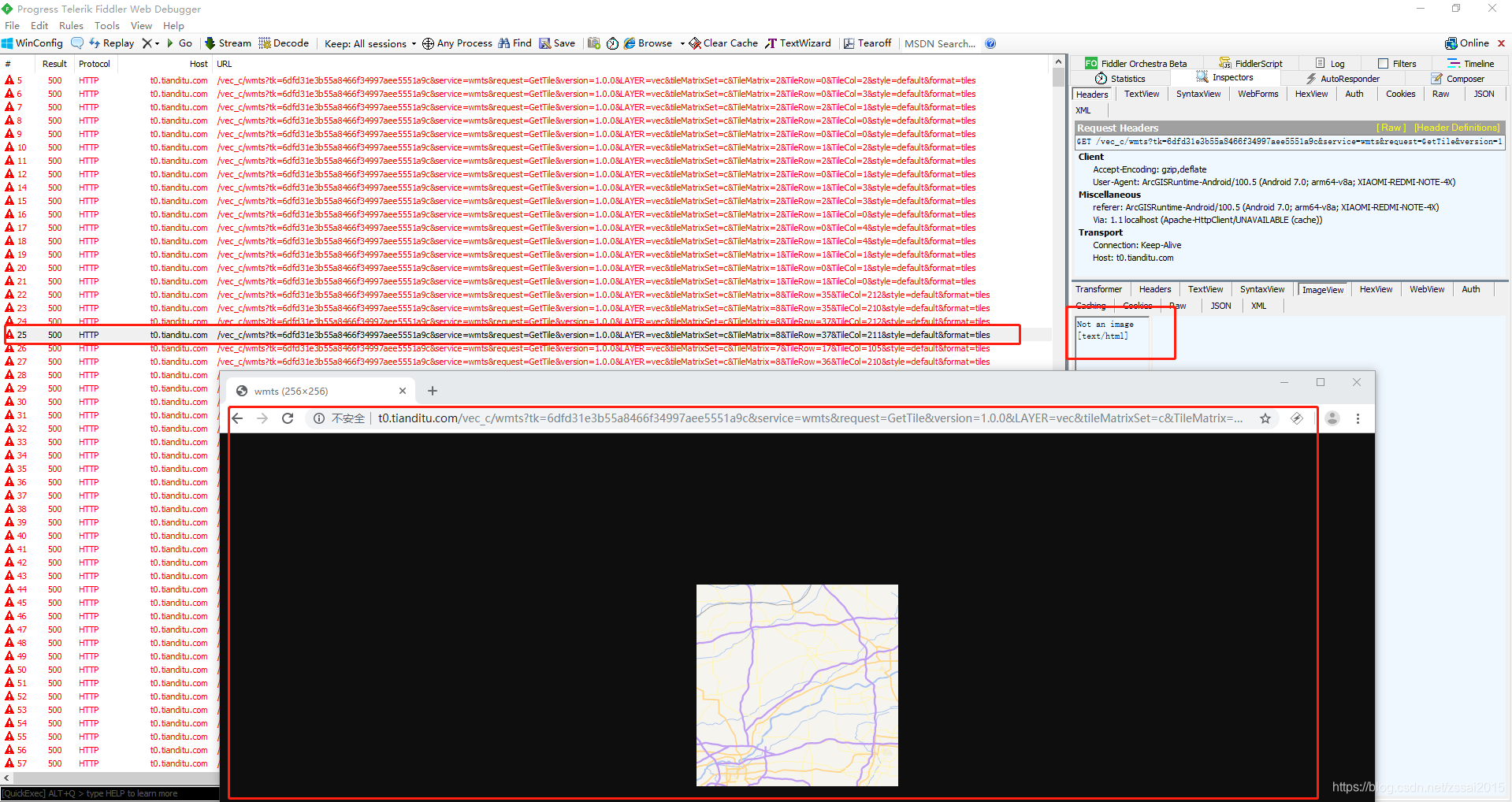Screen dimensions: 1512x802
Task: Sort sessions by the Protocol column header
Action: coord(95,64)
